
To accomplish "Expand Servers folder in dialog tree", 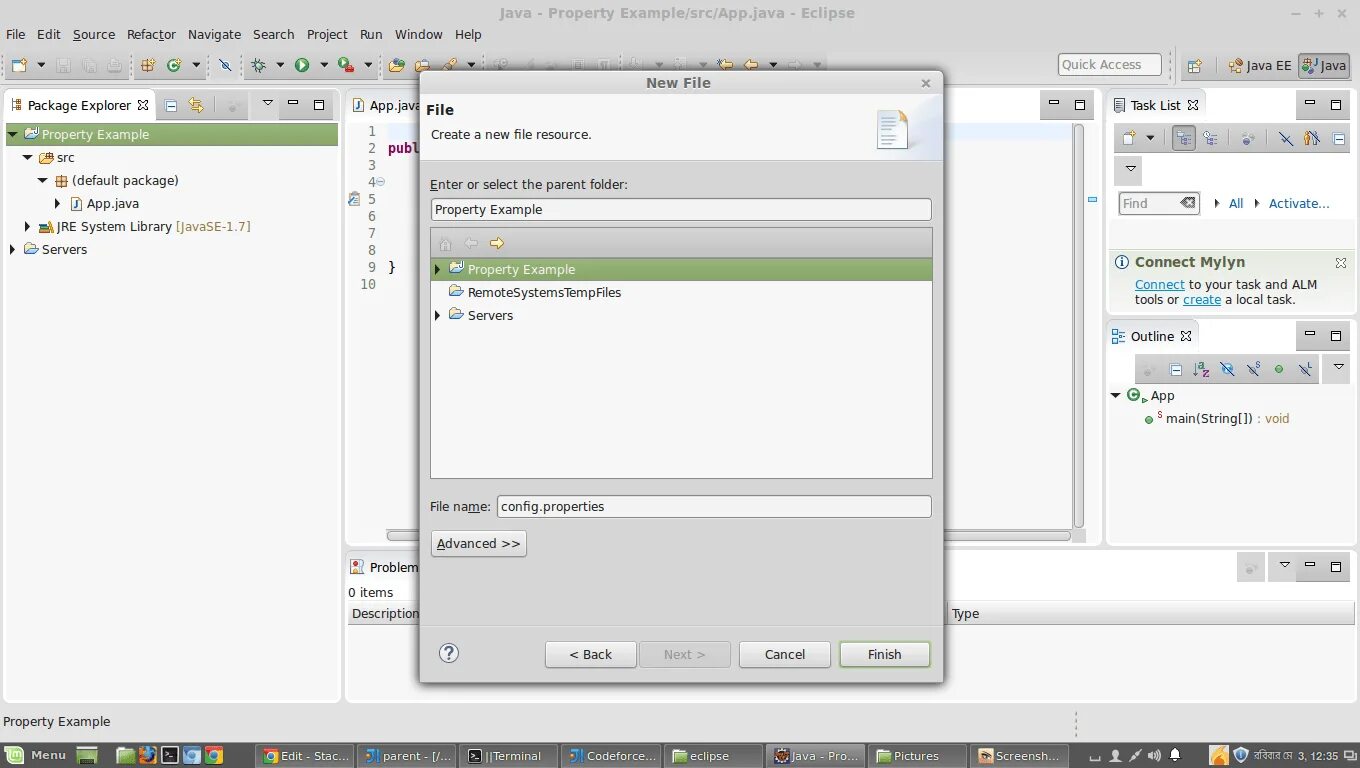I will pyautogui.click(x=438, y=315).
